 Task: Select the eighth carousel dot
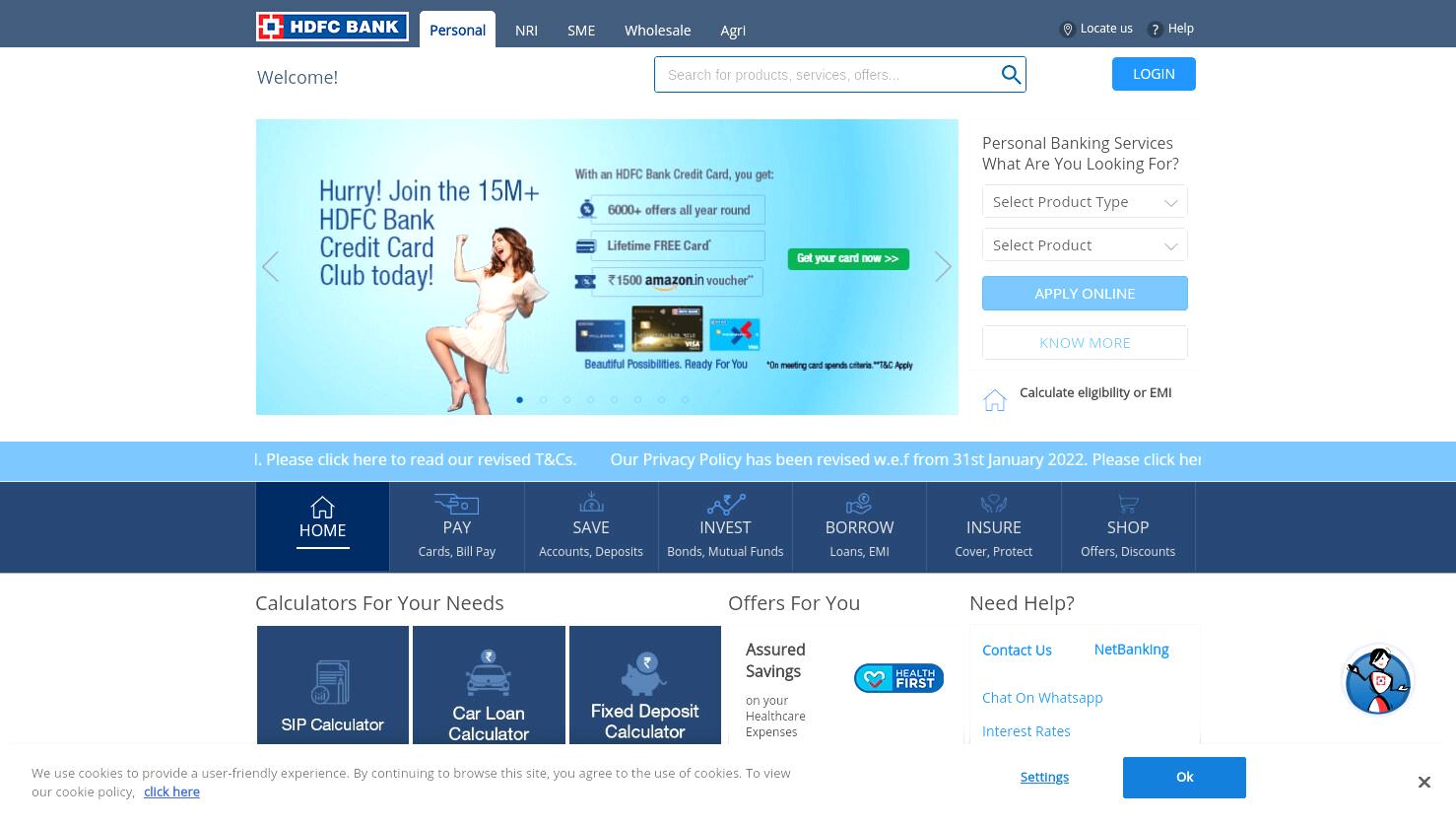pos(686,399)
